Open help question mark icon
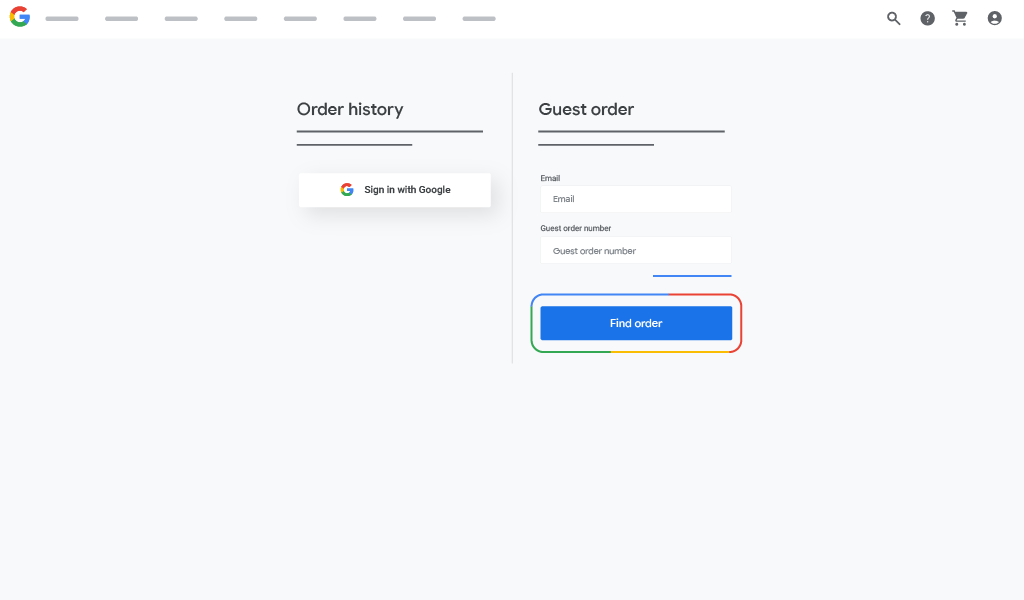The width and height of the screenshot is (1024, 600). (x=928, y=18)
